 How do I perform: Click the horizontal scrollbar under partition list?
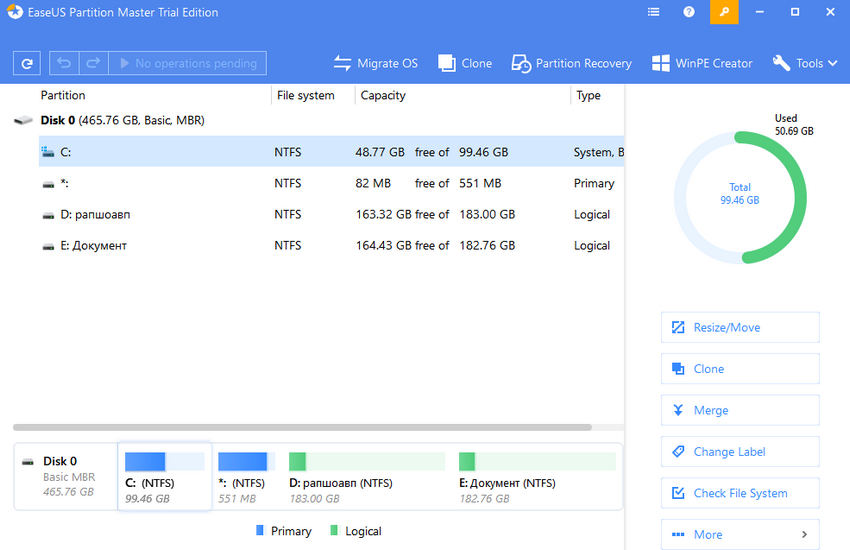pyautogui.click(x=302, y=428)
